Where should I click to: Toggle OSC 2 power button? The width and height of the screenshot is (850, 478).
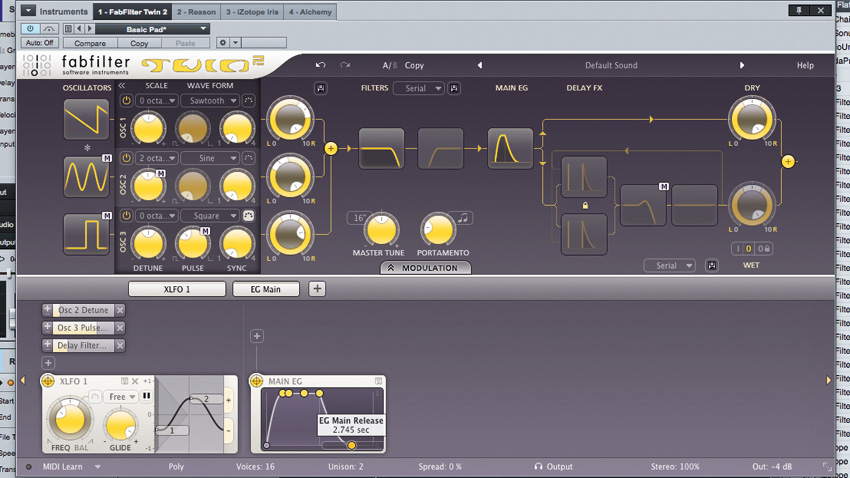click(126, 158)
